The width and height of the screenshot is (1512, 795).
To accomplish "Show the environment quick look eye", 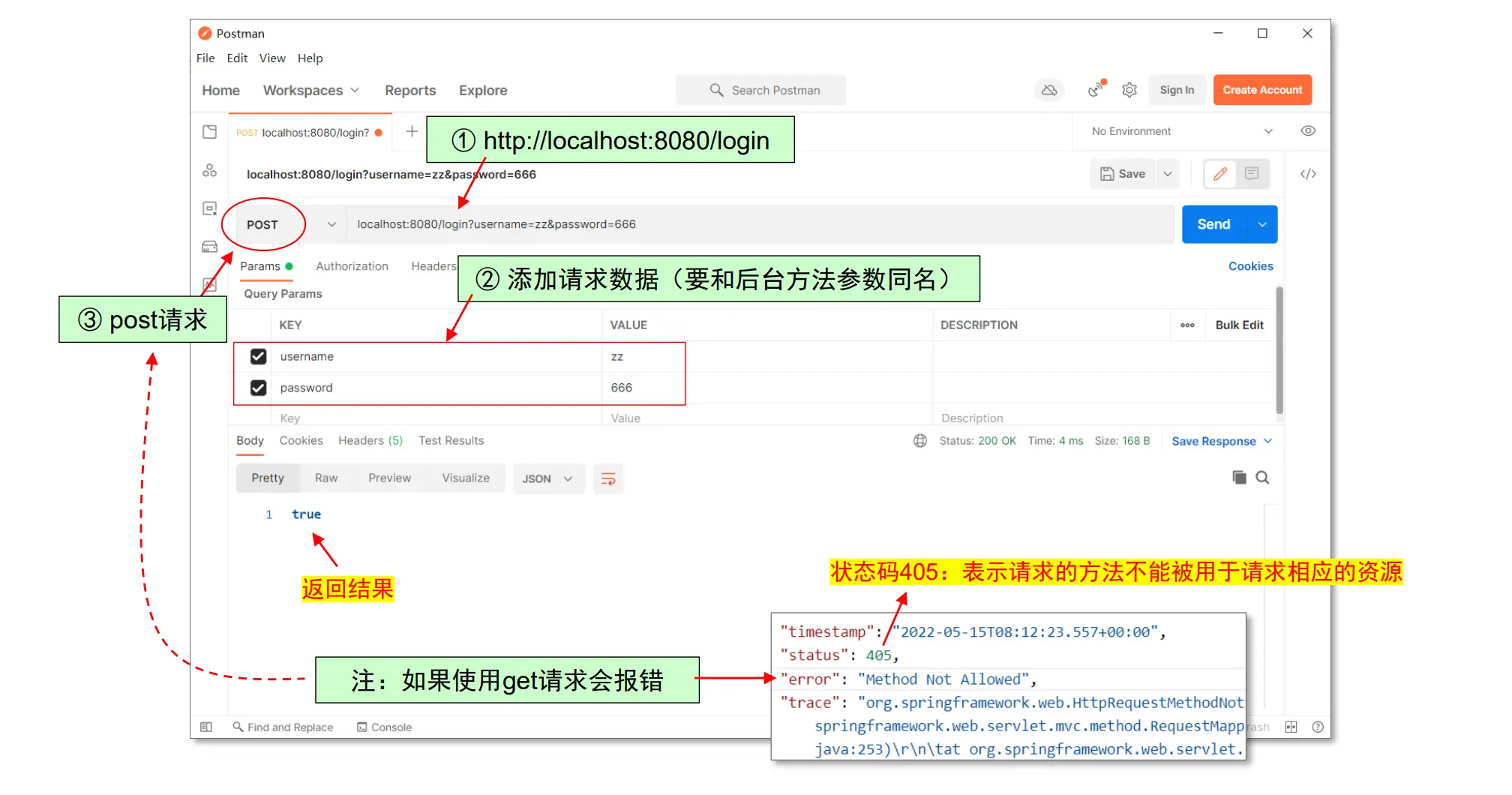I will pyautogui.click(x=1308, y=130).
